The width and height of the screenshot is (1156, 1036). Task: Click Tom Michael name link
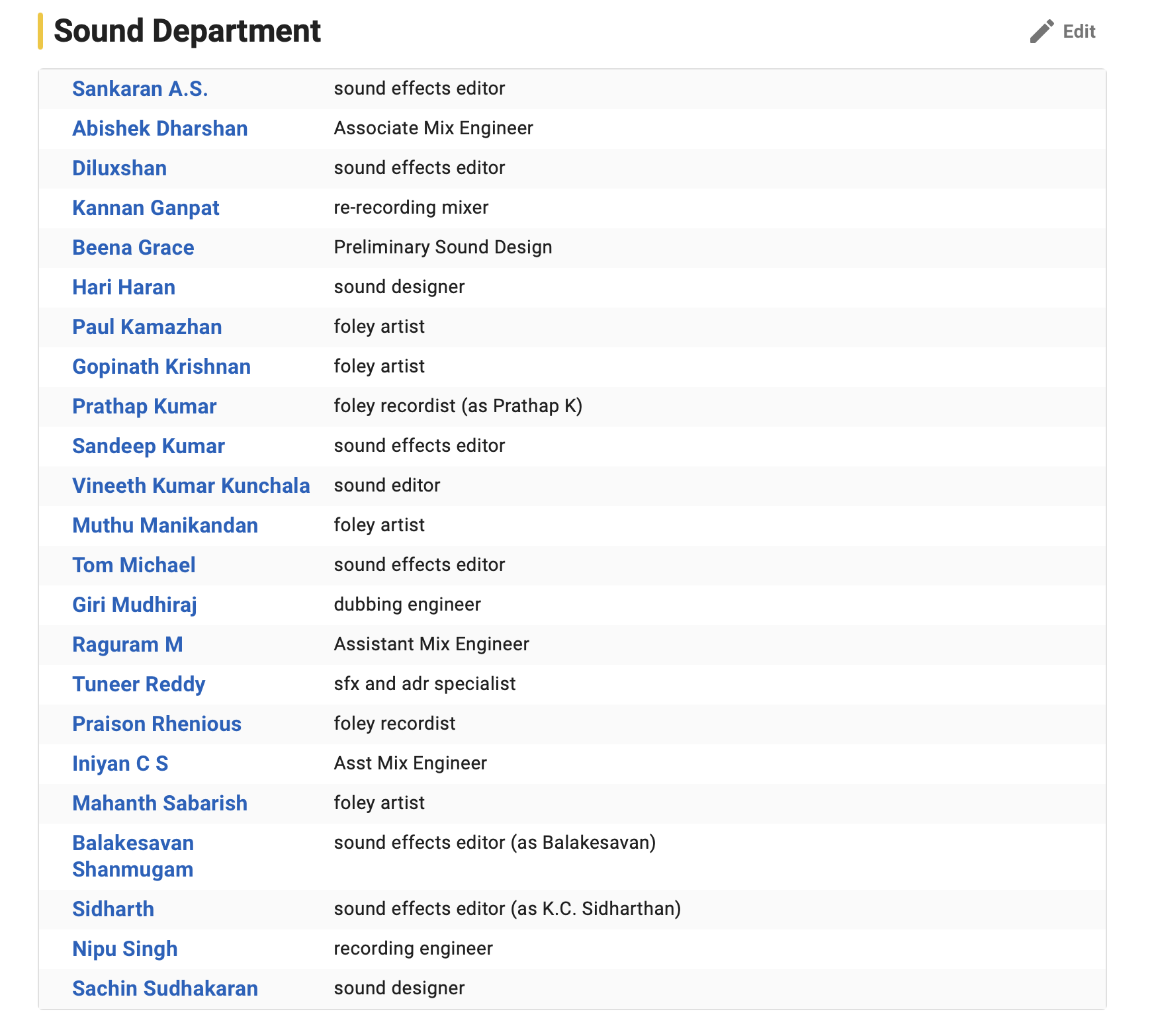[x=134, y=565]
